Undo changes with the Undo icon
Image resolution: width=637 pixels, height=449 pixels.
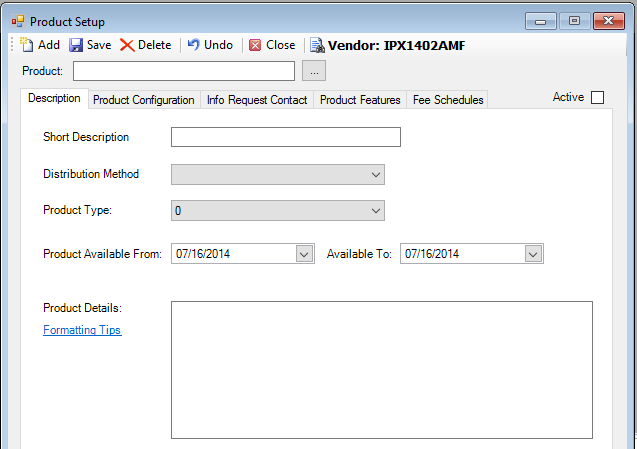click(193, 45)
